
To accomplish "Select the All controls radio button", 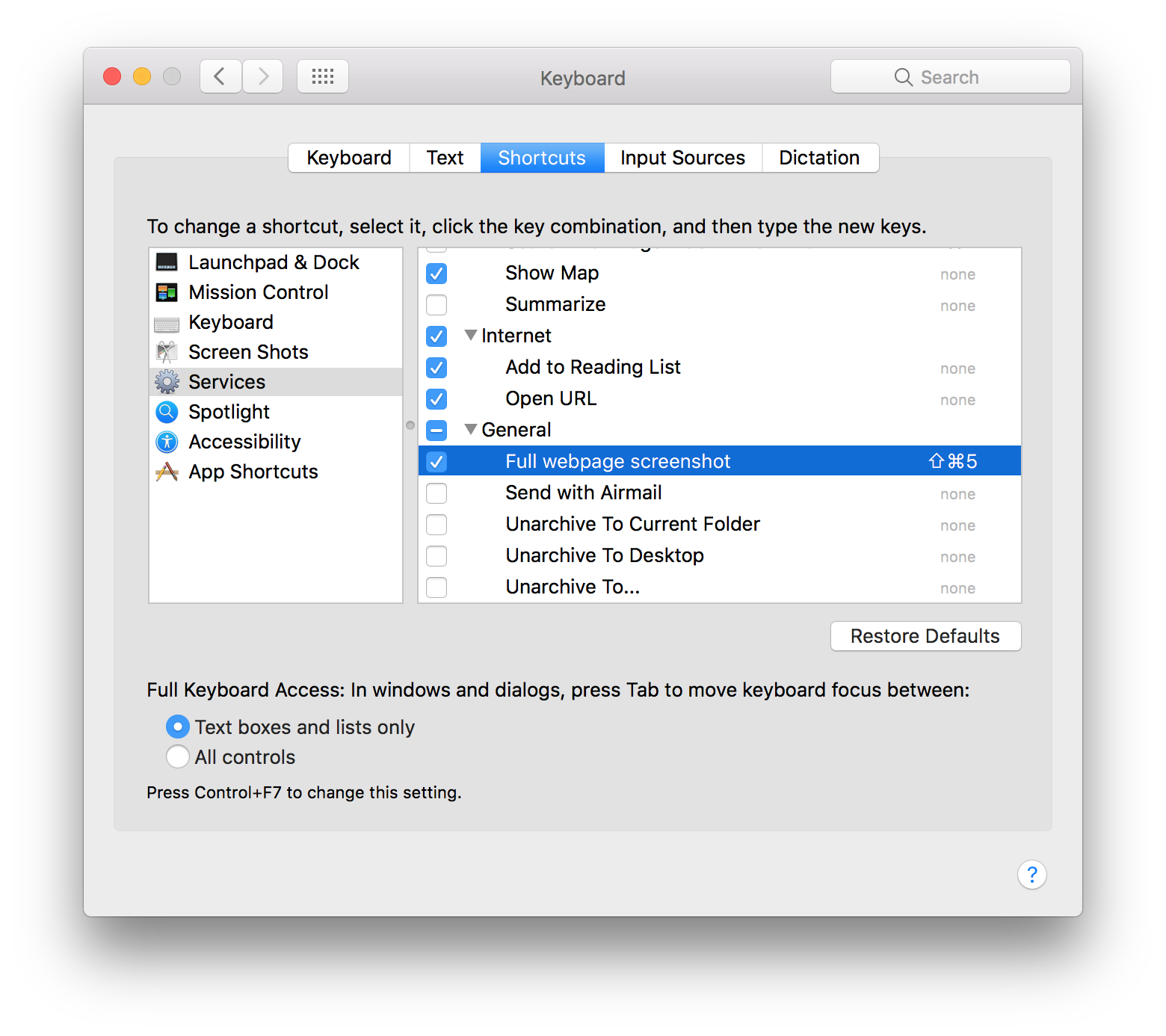I will point(177,756).
